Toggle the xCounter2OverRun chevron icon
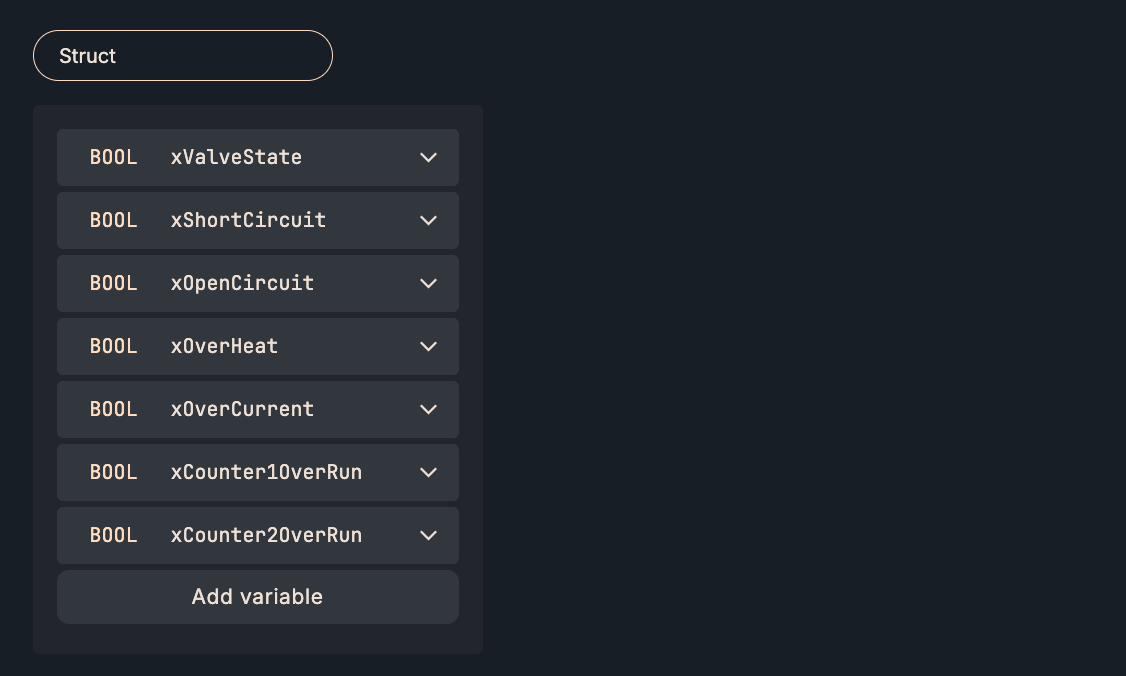Screen dimensions: 1126x676 click(428, 535)
